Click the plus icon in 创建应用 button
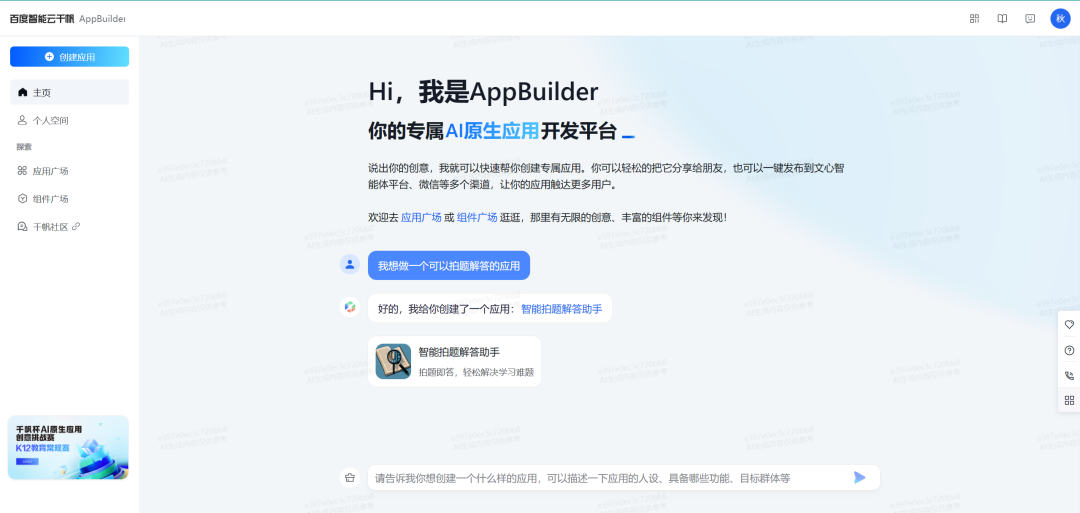 pos(49,56)
